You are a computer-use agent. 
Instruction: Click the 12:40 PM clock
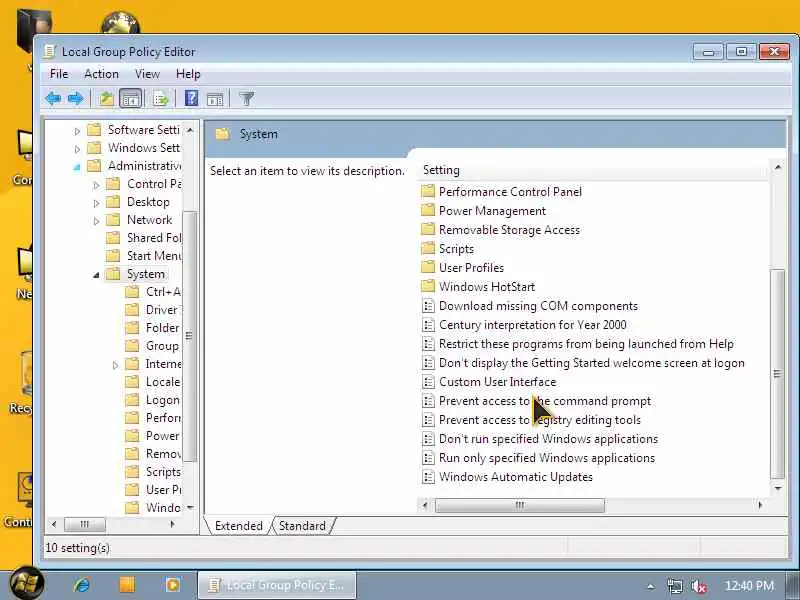[749, 586]
